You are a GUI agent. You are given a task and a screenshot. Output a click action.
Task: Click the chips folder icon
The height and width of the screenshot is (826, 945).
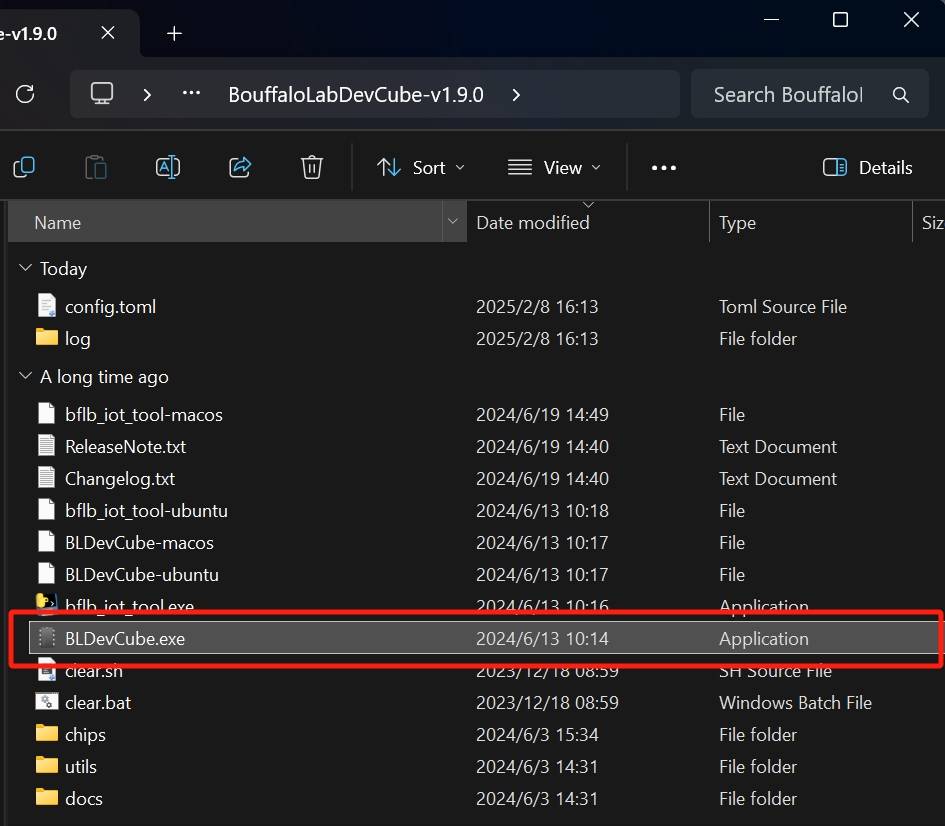click(47, 733)
